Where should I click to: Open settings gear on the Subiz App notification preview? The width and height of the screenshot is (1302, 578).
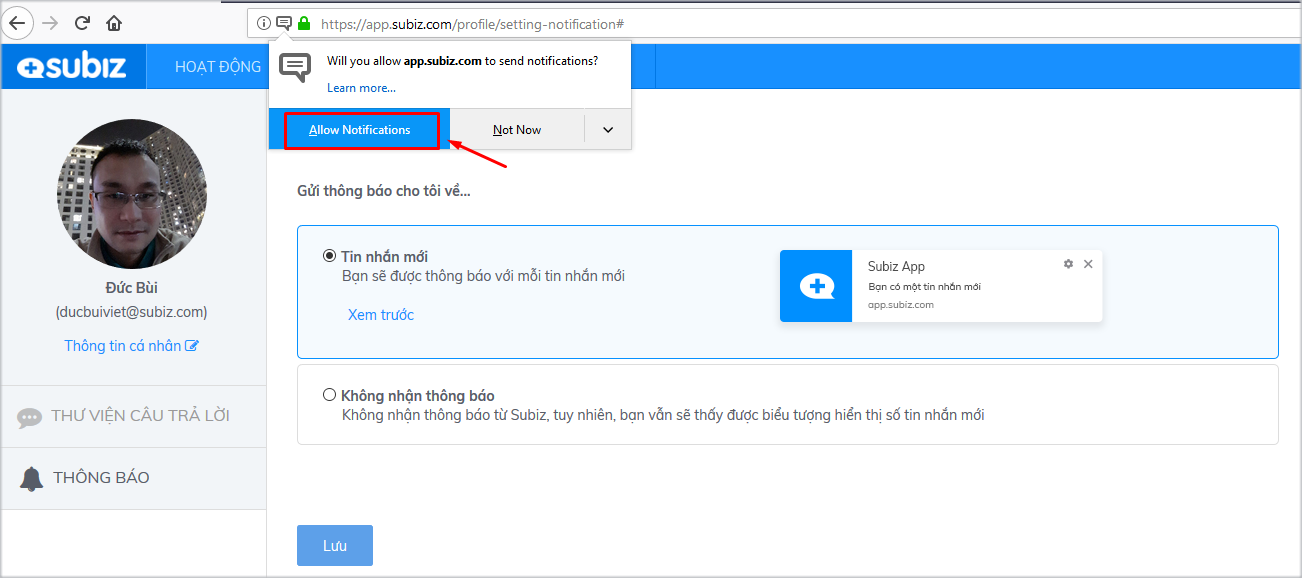click(x=1068, y=264)
